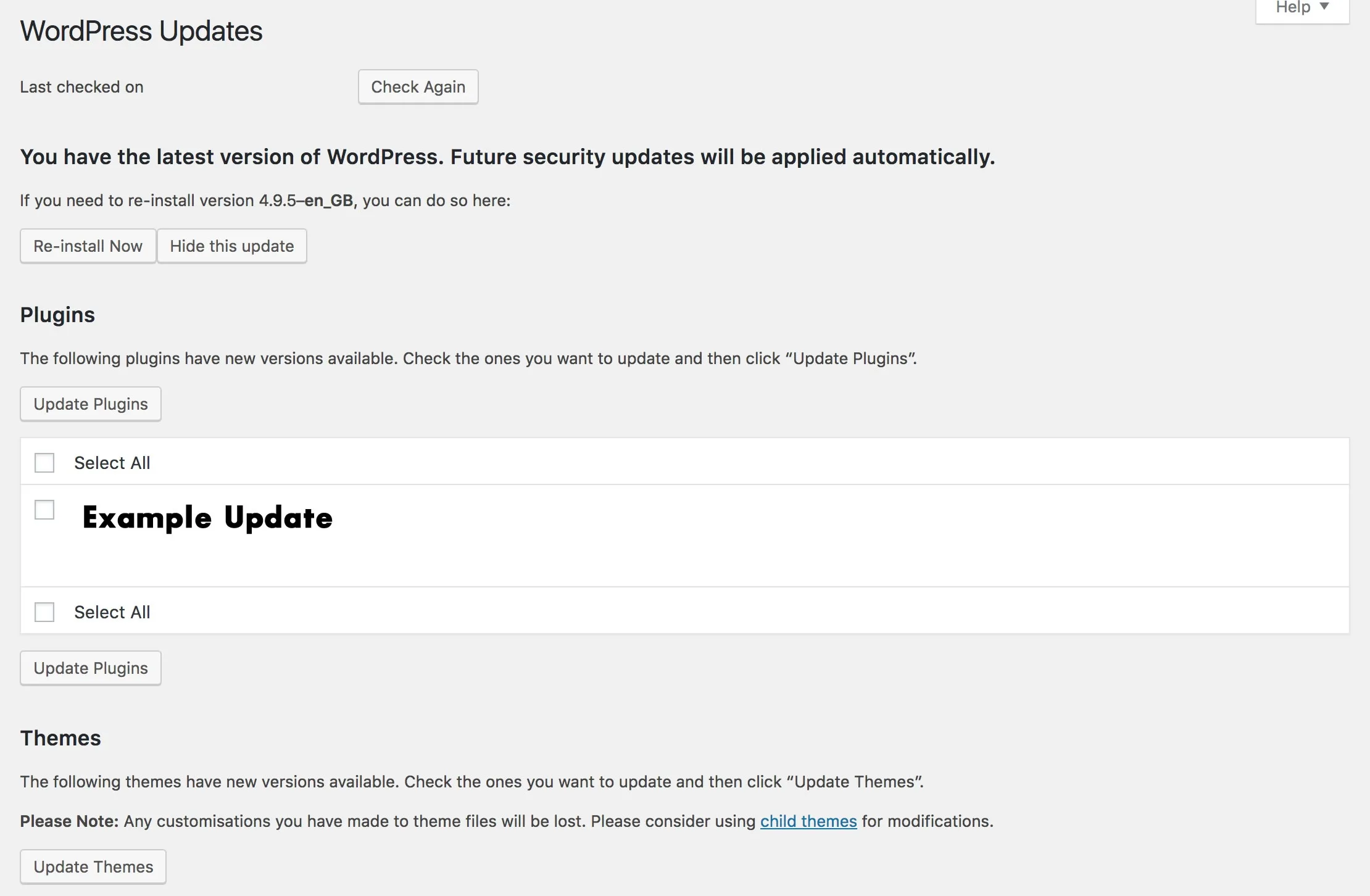Viewport: 1370px width, 896px height.
Task: Select top Select All checkbox for plugins
Action: pyautogui.click(x=44, y=462)
